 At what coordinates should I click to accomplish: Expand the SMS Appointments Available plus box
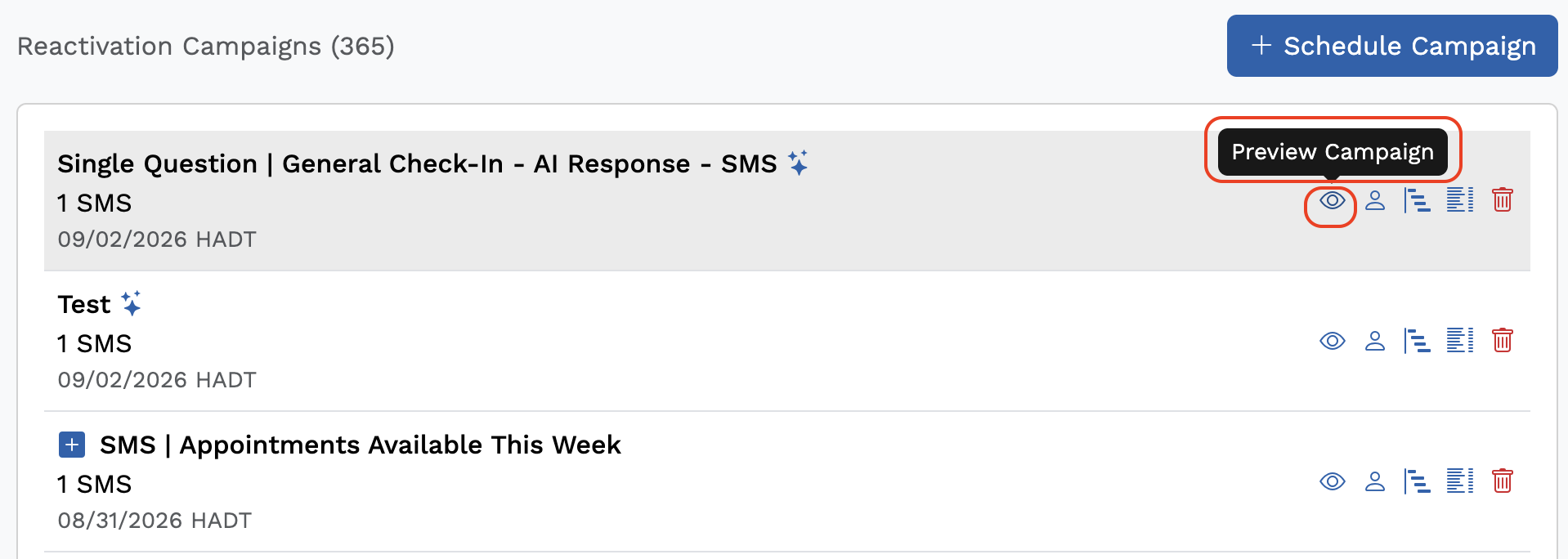[72, 445]
